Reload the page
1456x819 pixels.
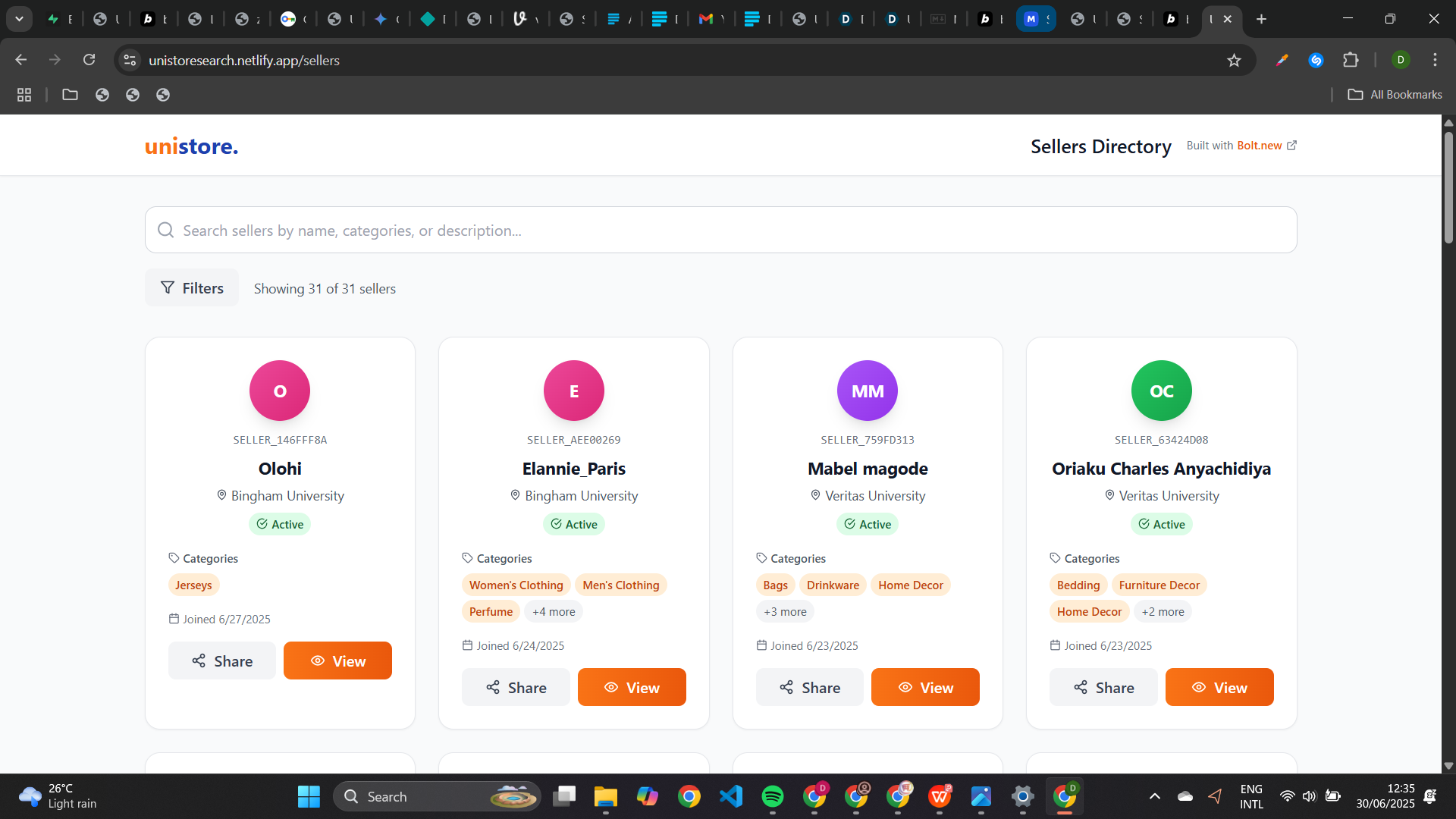pos(89,60)
